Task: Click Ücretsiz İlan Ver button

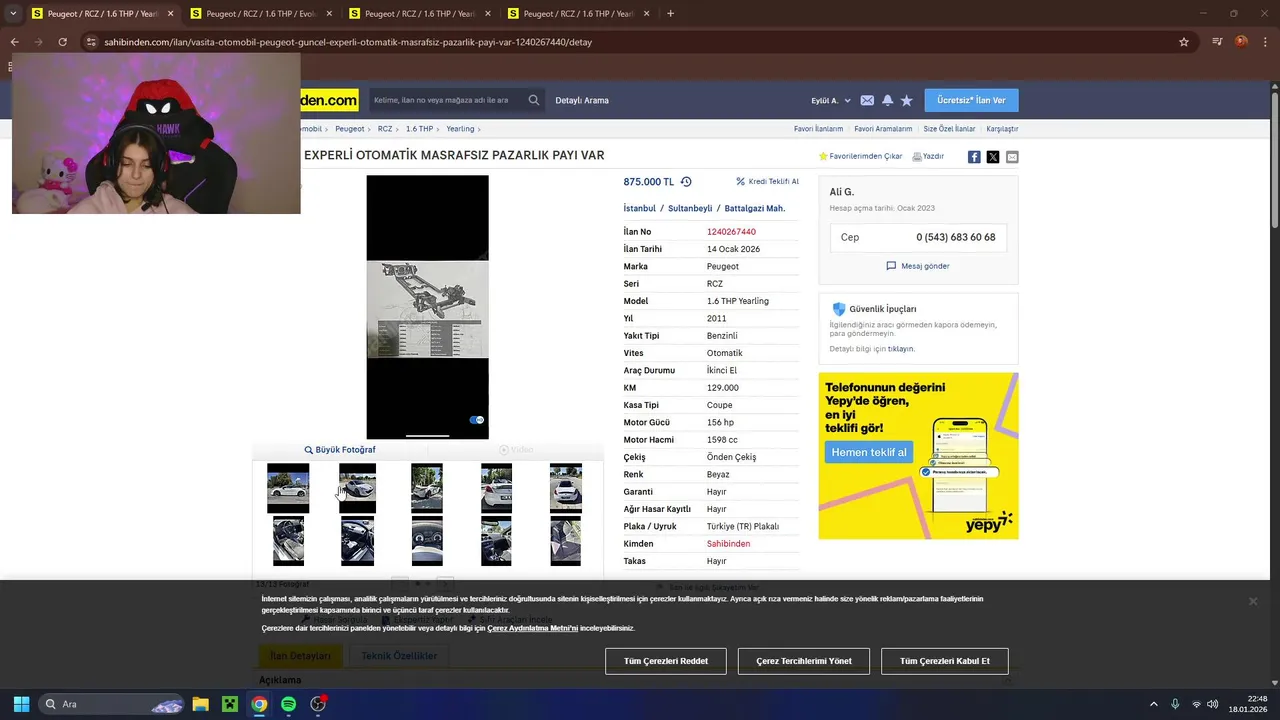Action: 971,100
